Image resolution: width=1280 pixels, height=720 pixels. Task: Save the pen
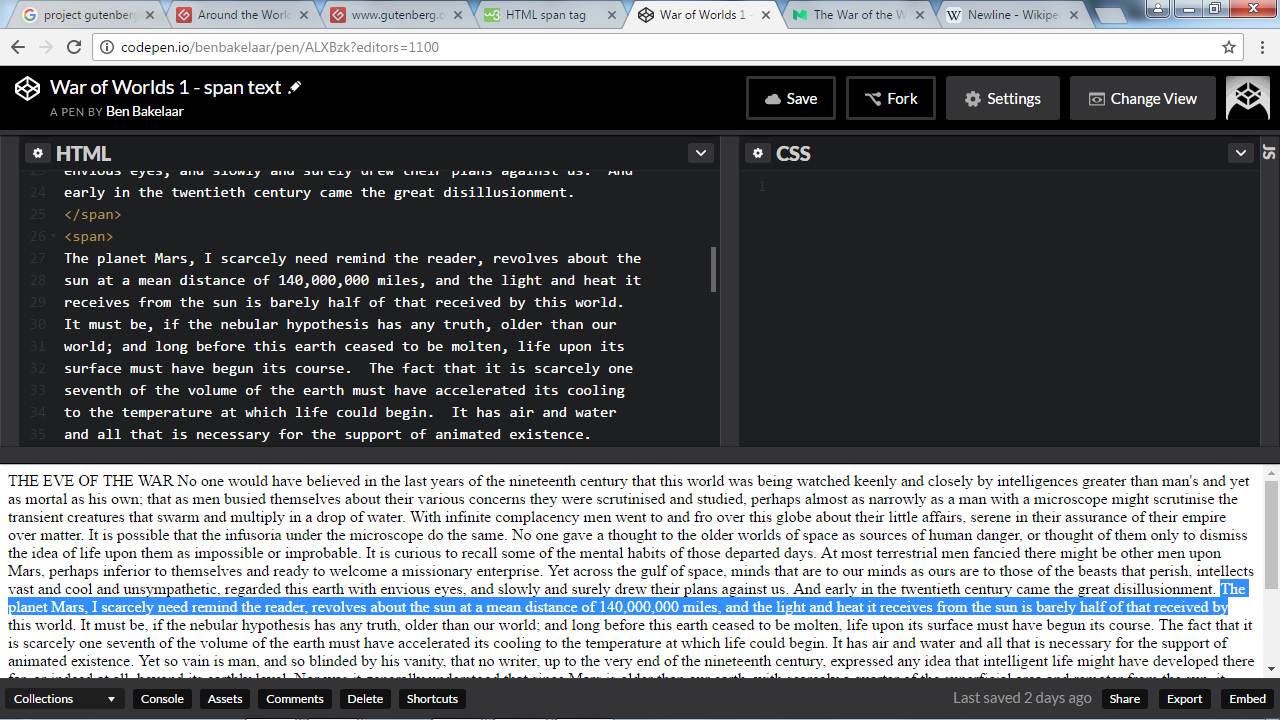(x=791, y=98)
